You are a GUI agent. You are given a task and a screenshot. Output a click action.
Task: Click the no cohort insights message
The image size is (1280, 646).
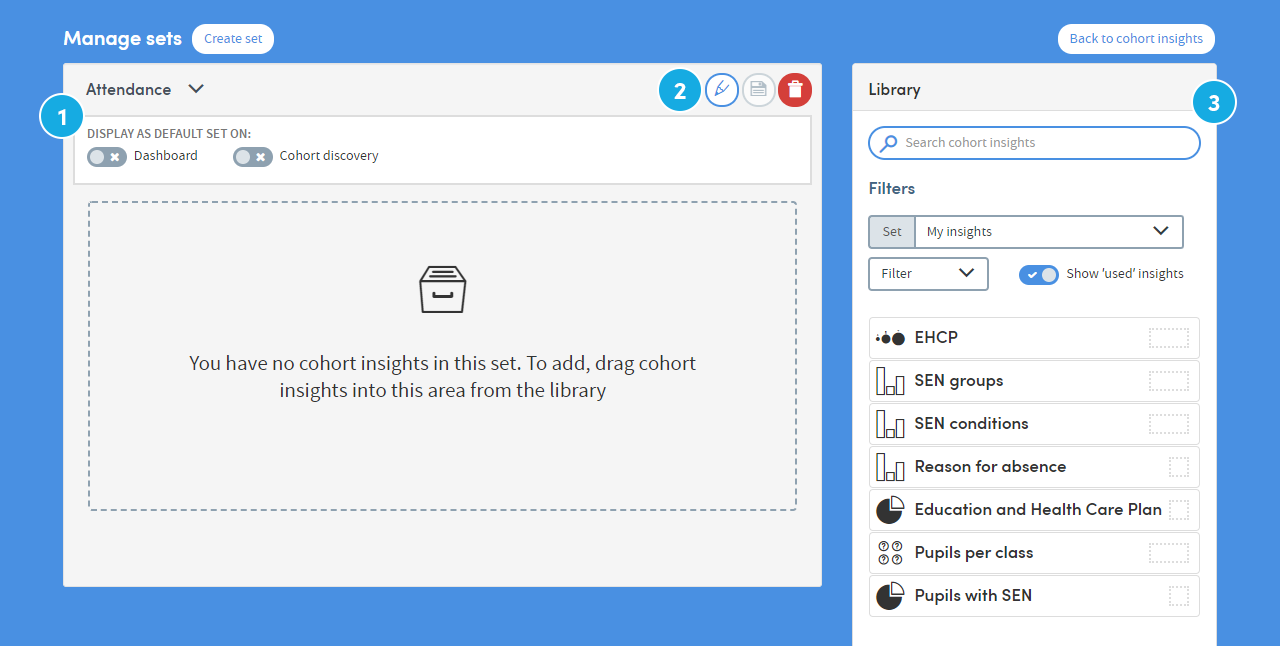click(443, 376)
